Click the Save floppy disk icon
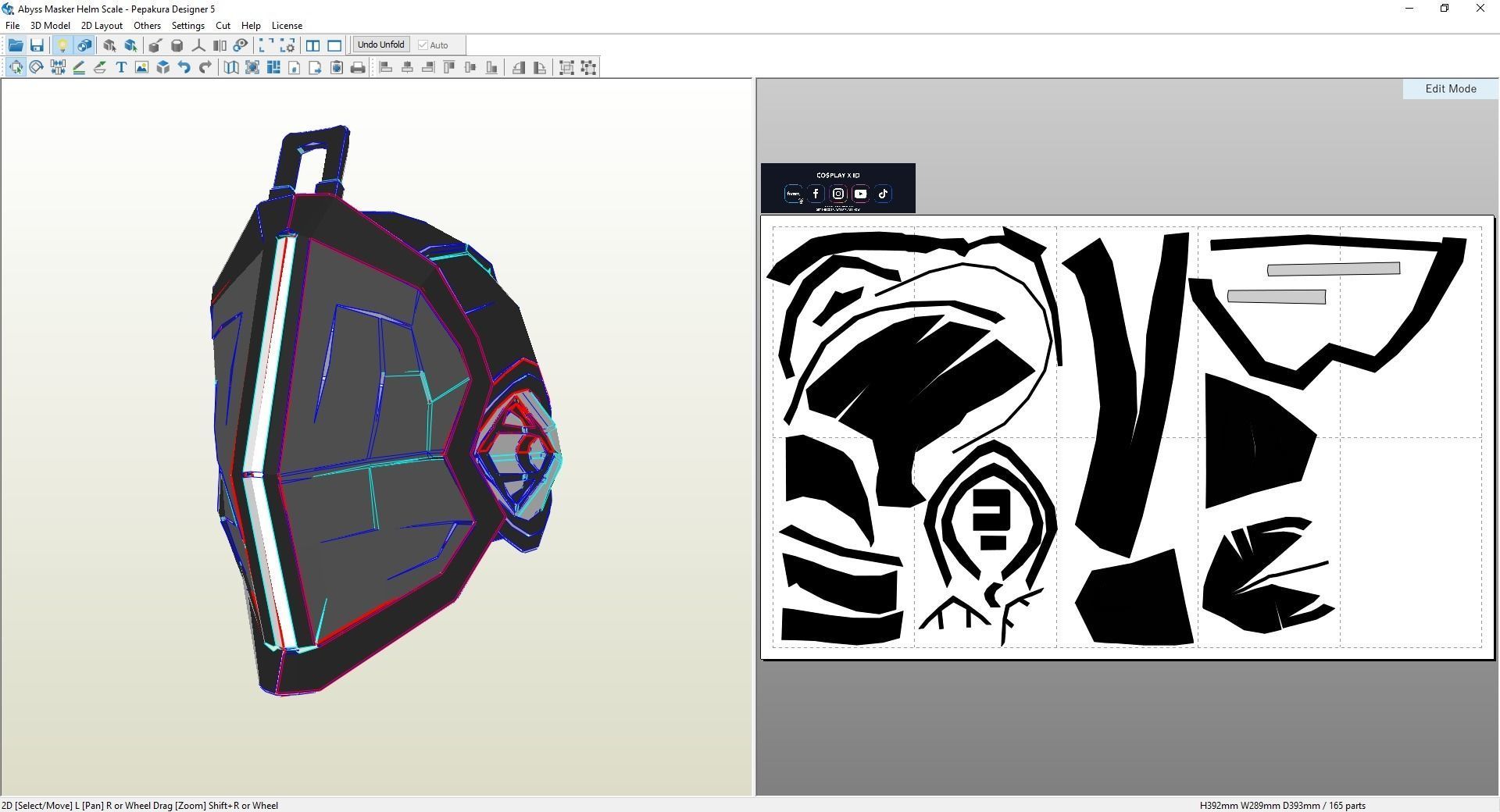 (x=37, y=45)
